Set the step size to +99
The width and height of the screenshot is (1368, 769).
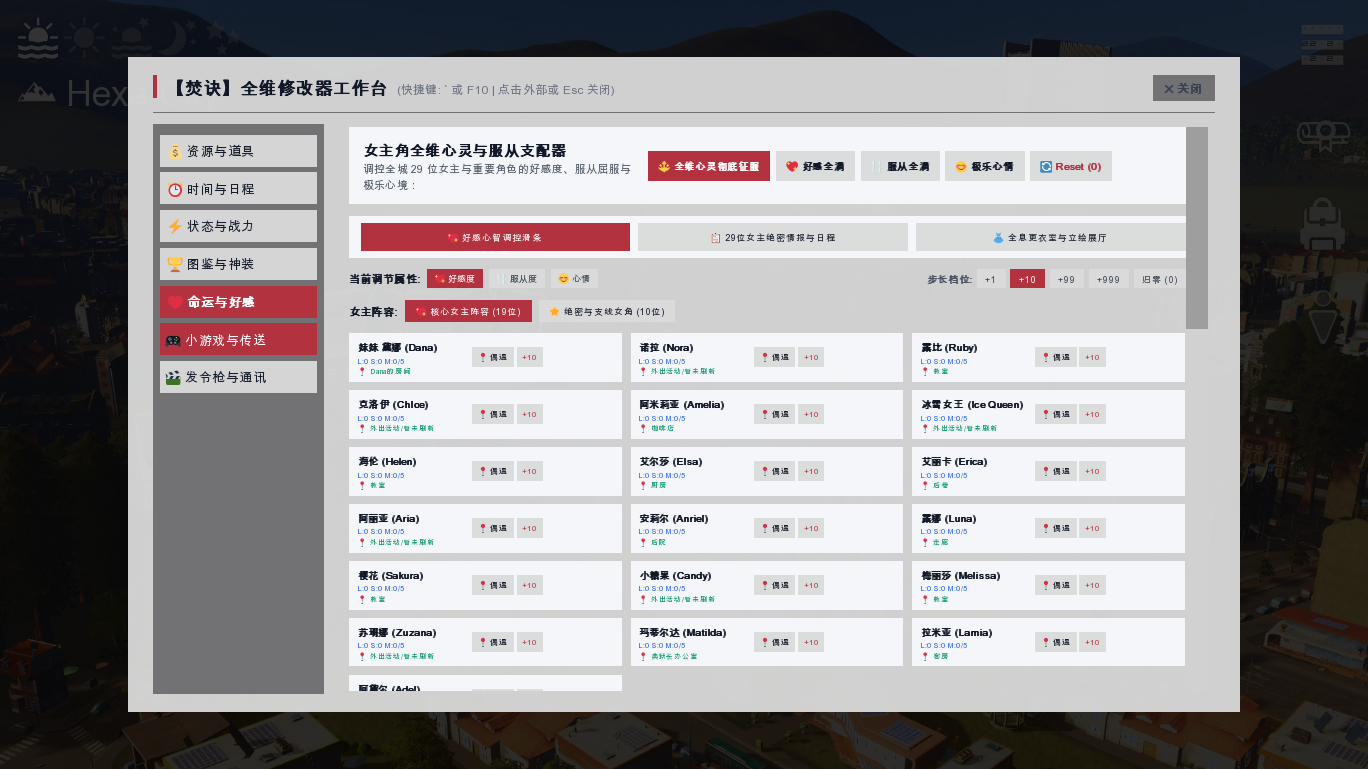1066,280
